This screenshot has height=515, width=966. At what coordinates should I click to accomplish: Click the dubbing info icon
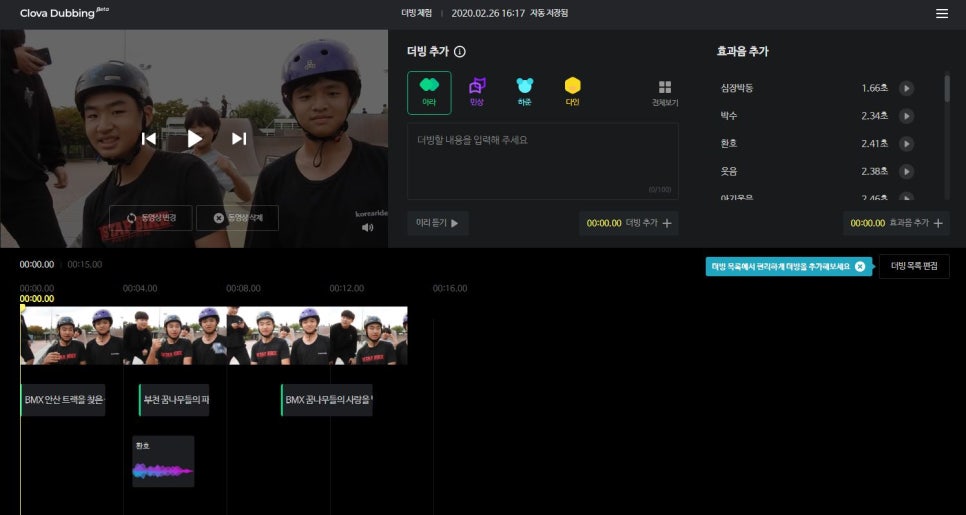click(460, 52)
